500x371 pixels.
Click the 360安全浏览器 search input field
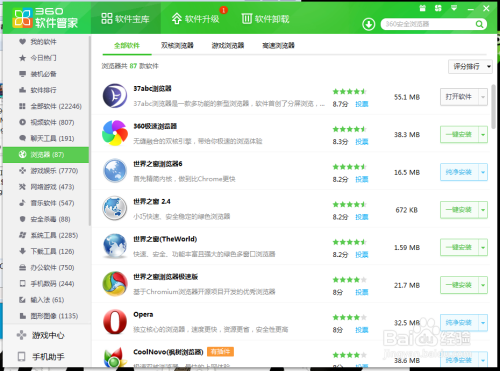pos(429,24)
